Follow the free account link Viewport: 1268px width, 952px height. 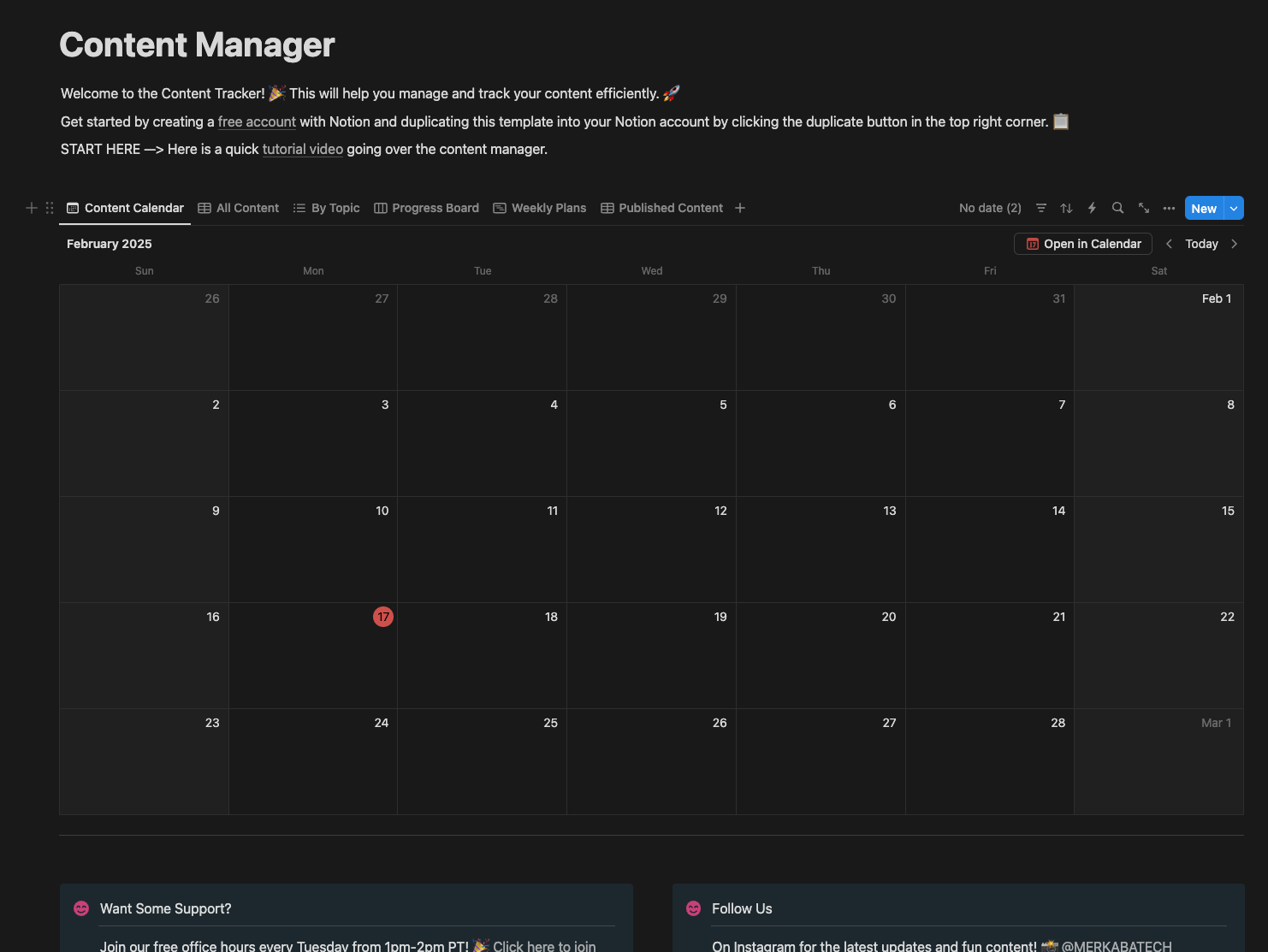tap(257, 121)
